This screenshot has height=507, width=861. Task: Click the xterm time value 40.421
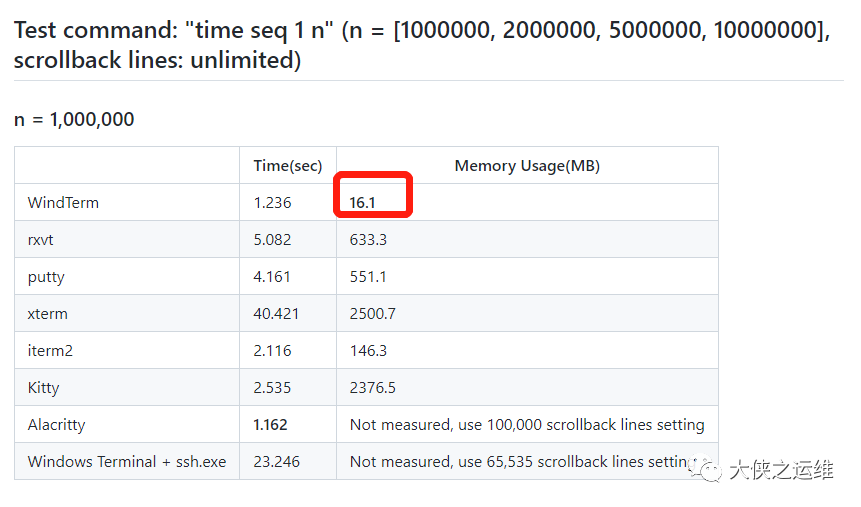pyautogui.click(x=276, y=314)
